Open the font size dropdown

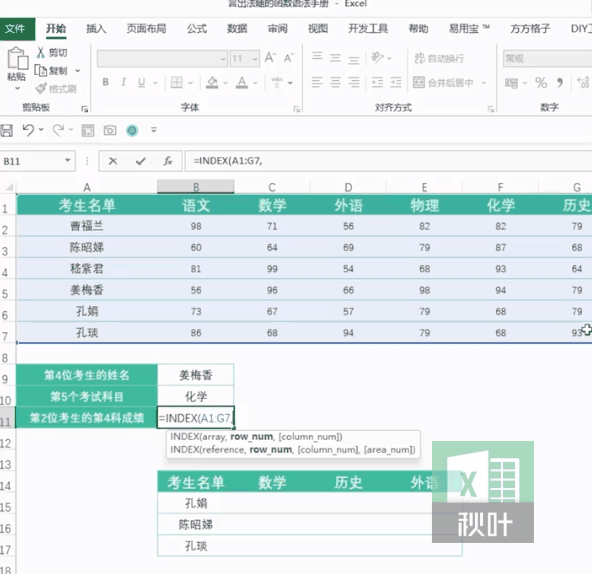point(255,59)
